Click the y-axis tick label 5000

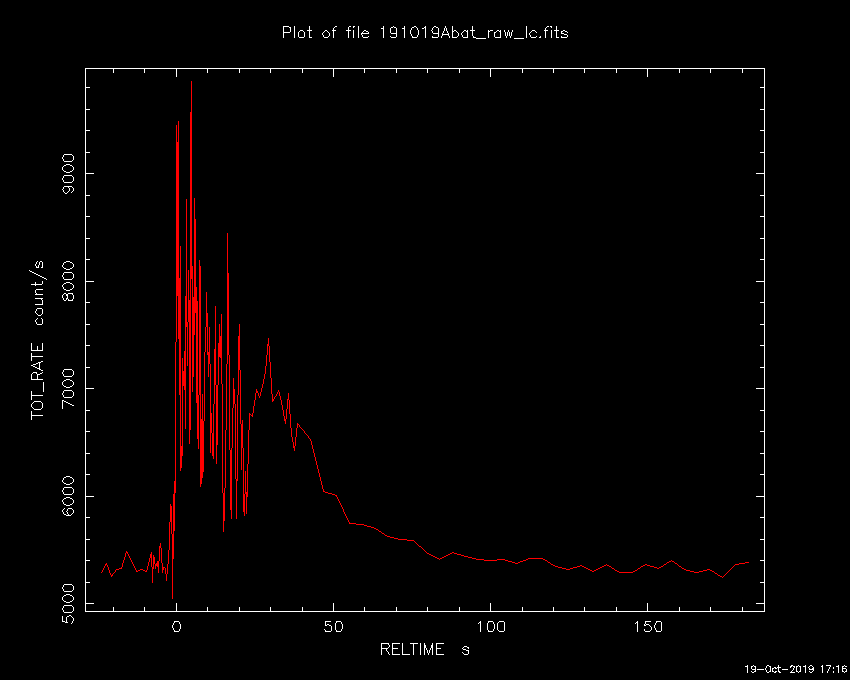(x=68, y=604)
